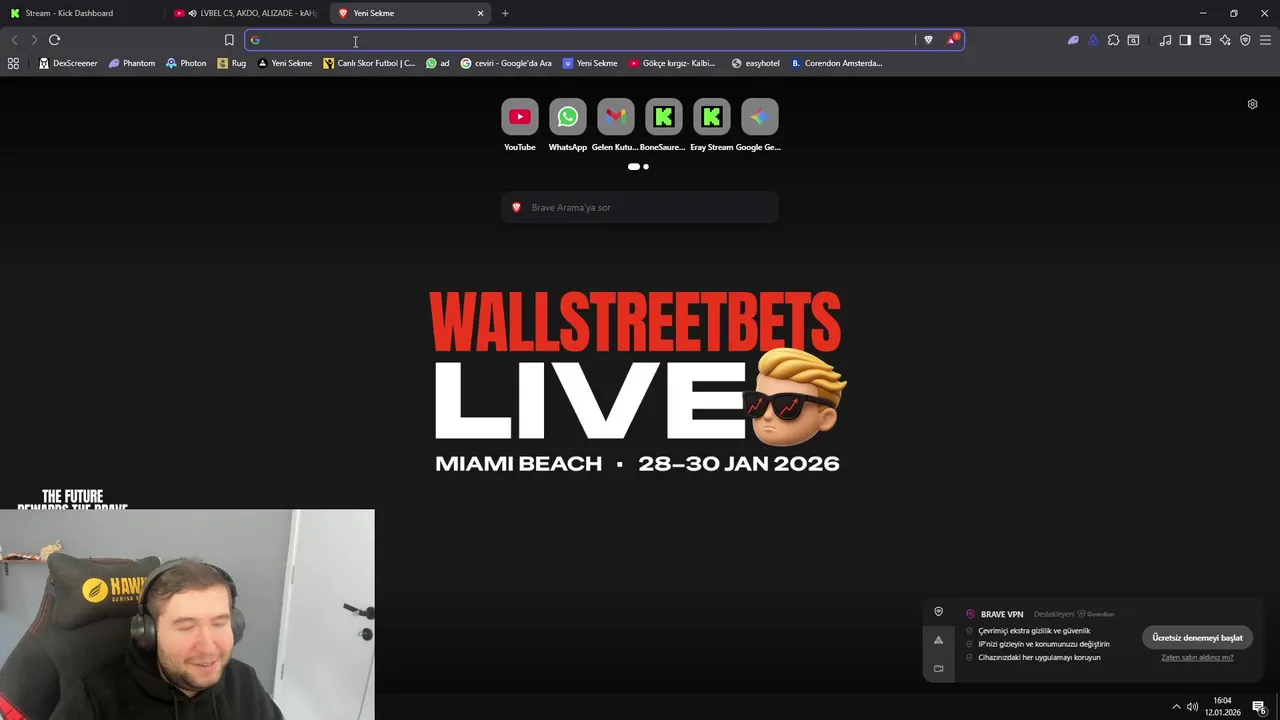Open Leo AI sparkle icon
Screen dimensions: 1280x720
[x=1225, y=40]
